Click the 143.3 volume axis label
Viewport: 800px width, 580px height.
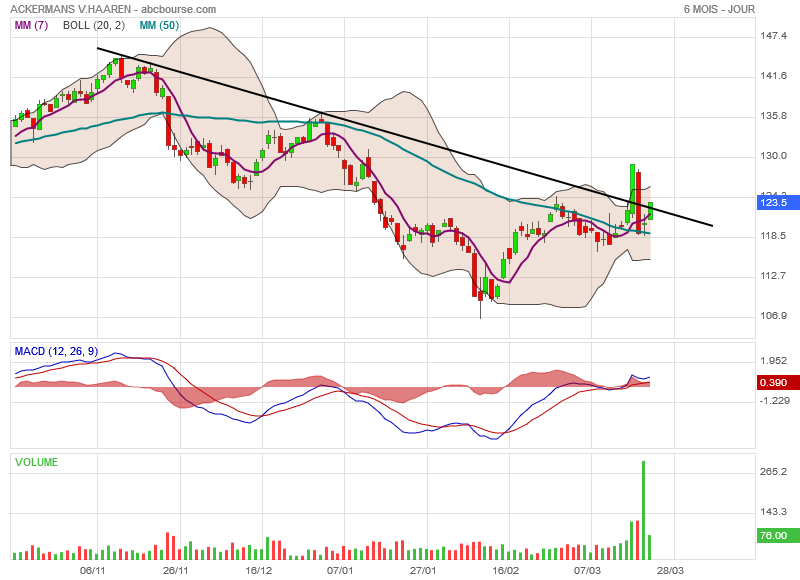click(773, 512)
